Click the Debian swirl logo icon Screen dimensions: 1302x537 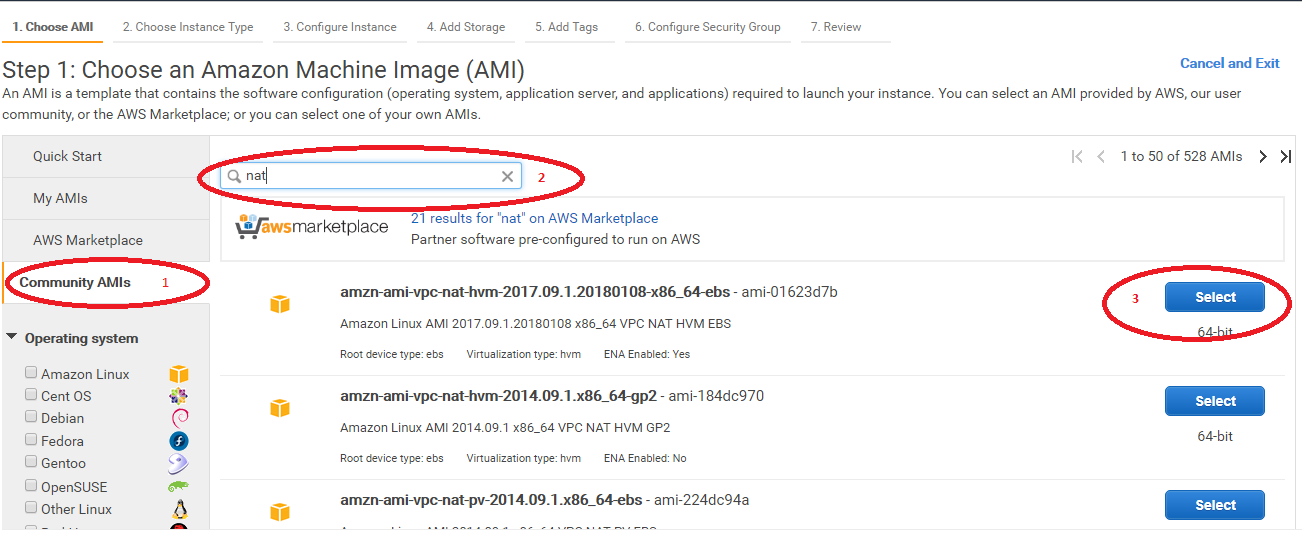coord(179,418)
